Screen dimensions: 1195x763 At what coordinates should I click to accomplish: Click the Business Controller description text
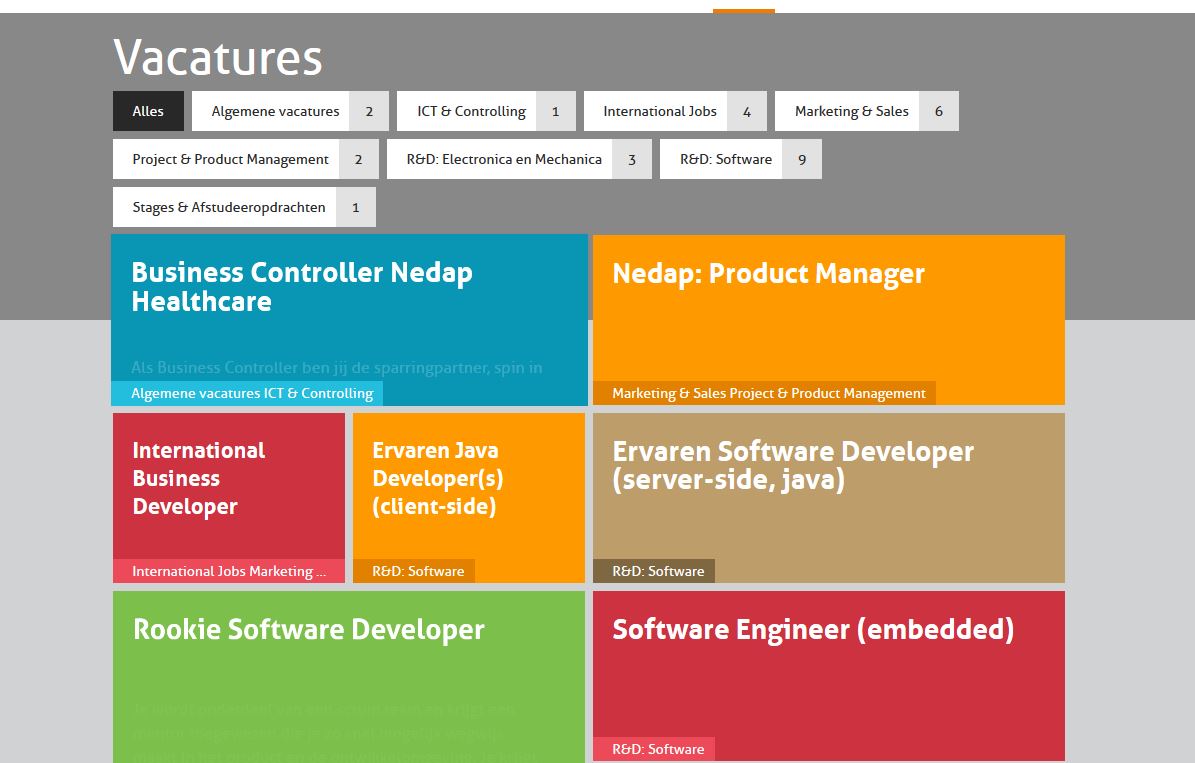(337, 367)
